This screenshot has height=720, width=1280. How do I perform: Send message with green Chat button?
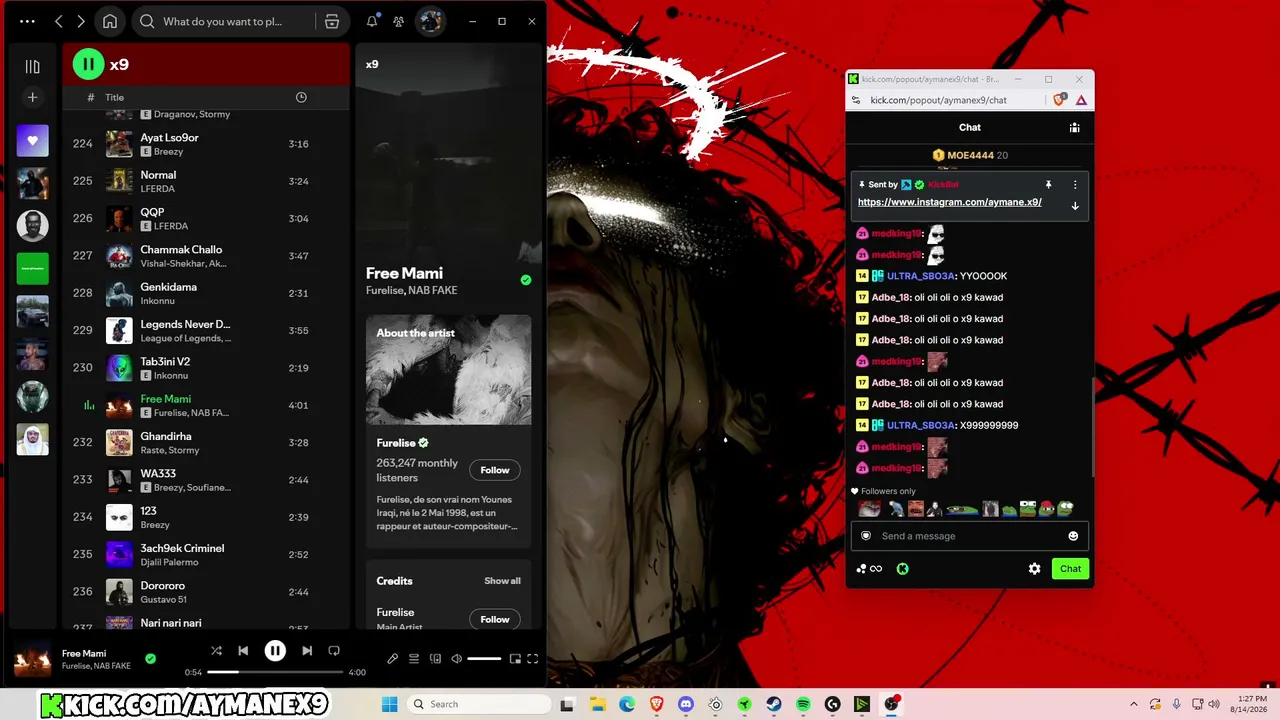1070,569
